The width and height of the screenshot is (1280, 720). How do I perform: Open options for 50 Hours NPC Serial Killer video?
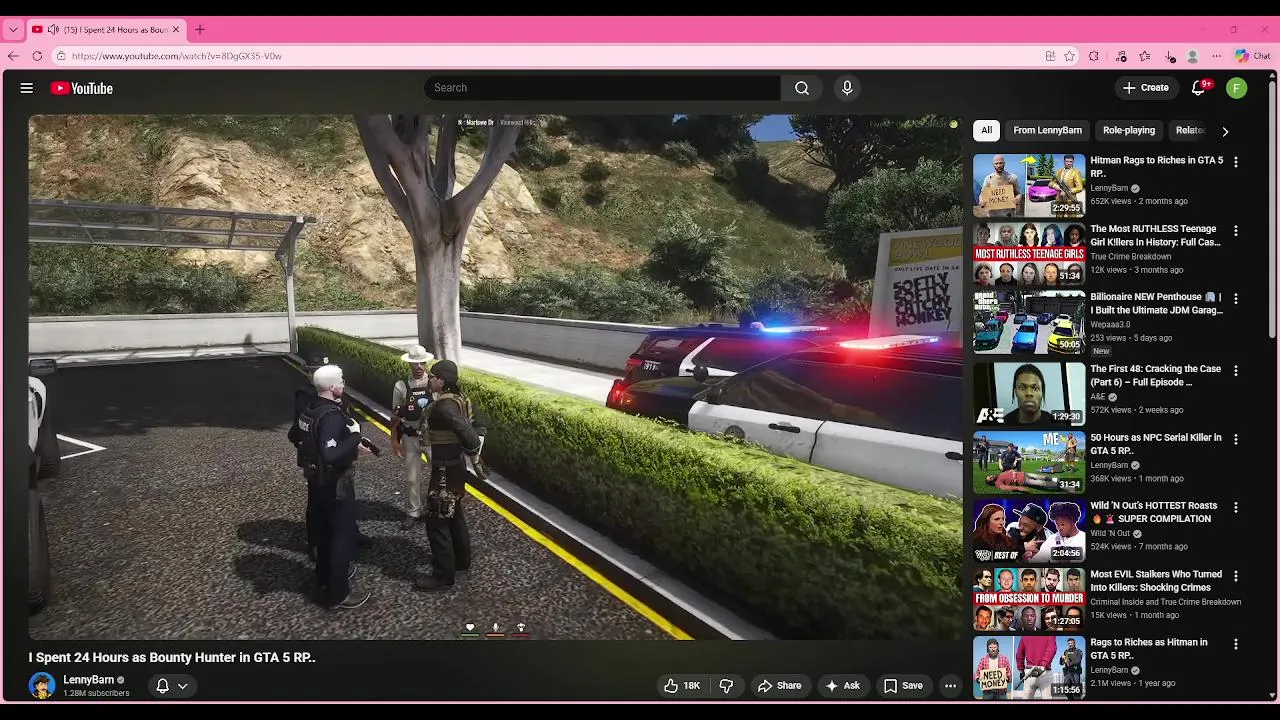click(1236, 440)
